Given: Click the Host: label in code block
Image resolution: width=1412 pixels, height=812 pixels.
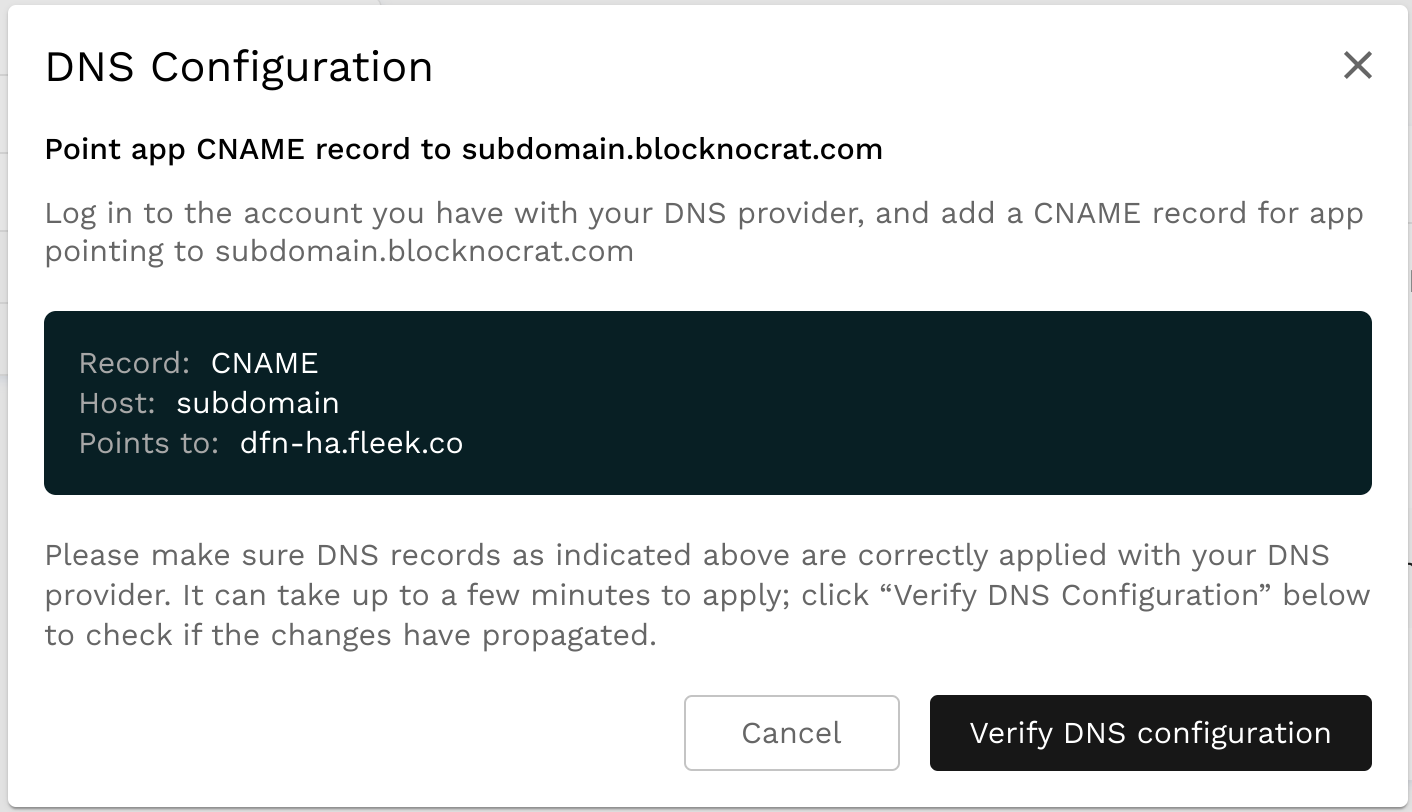Looking at the screenshot, I should pyautogui.click(x=117, y=403).
